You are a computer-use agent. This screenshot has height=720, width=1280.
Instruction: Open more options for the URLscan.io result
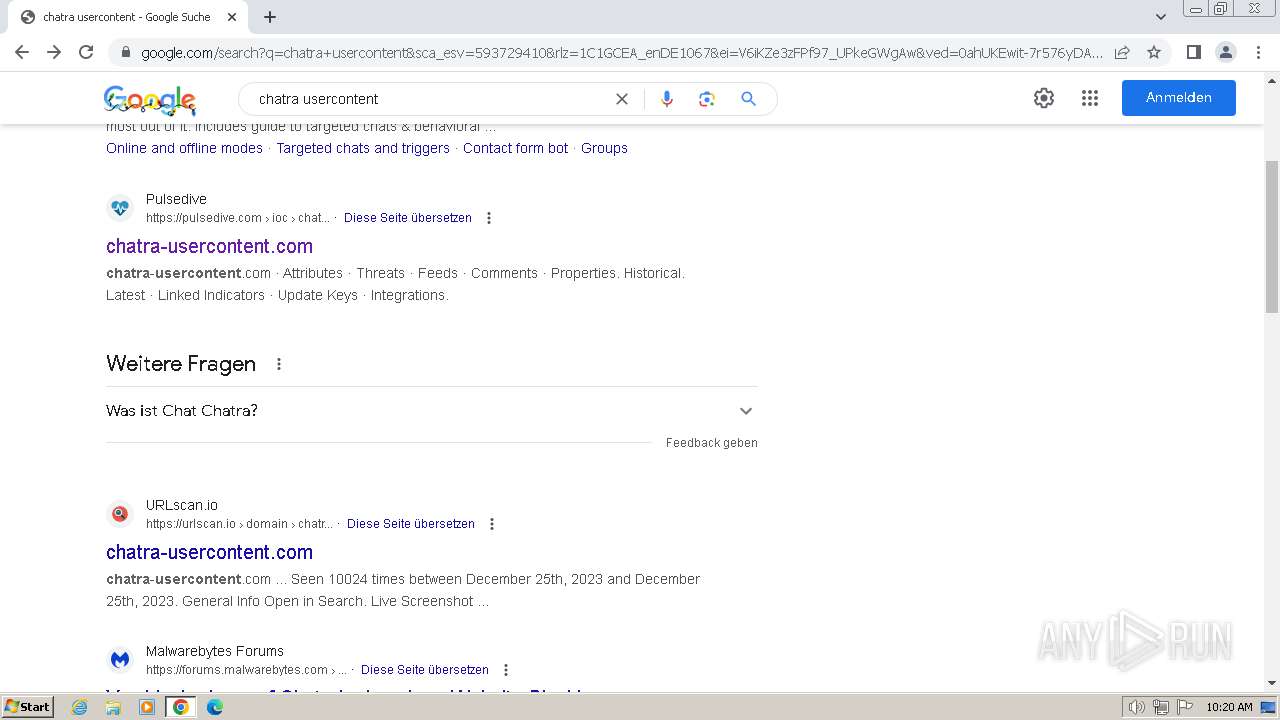click(492, 524)
